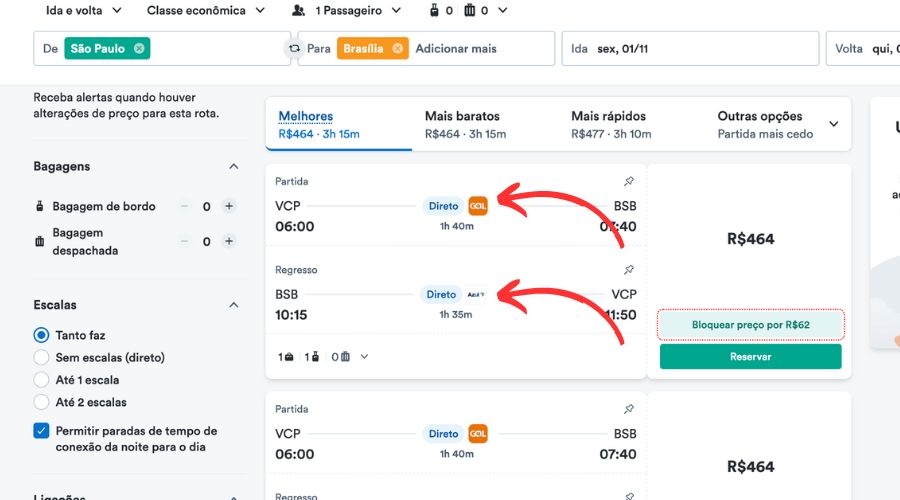
Task: Open the 1 Passageiro dropdown
Action: pyautogui.click(x=347, y=10)
